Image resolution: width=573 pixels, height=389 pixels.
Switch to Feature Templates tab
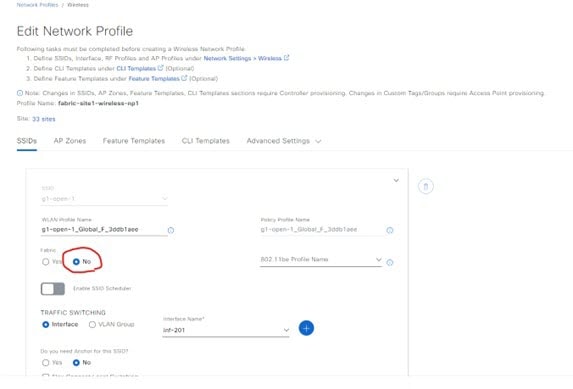click(134, 141)
